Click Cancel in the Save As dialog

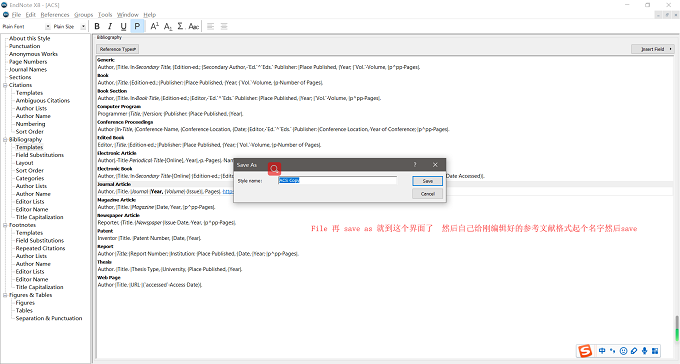pos(428,194)
